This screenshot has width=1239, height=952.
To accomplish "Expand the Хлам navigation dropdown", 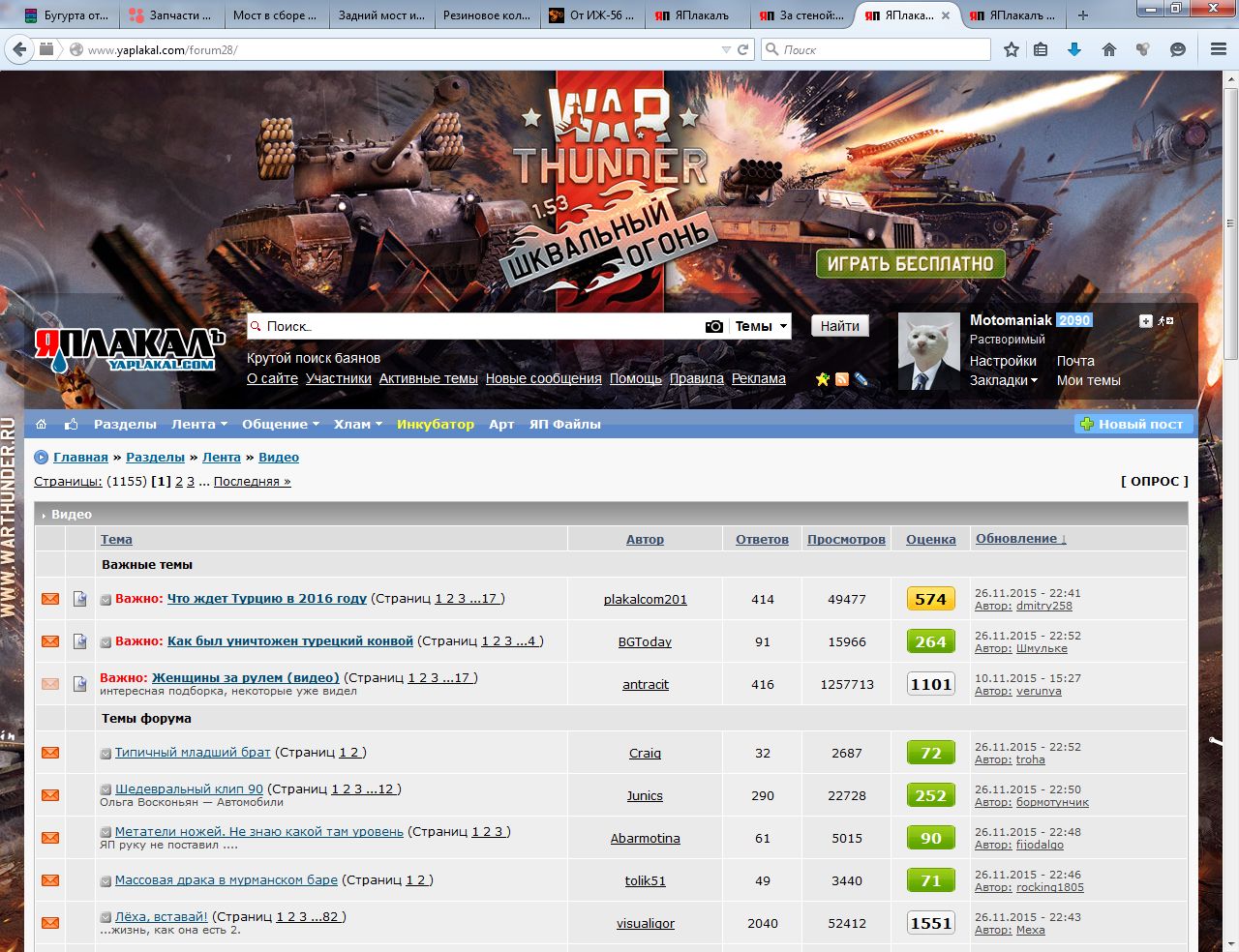I will click(358, 424).
